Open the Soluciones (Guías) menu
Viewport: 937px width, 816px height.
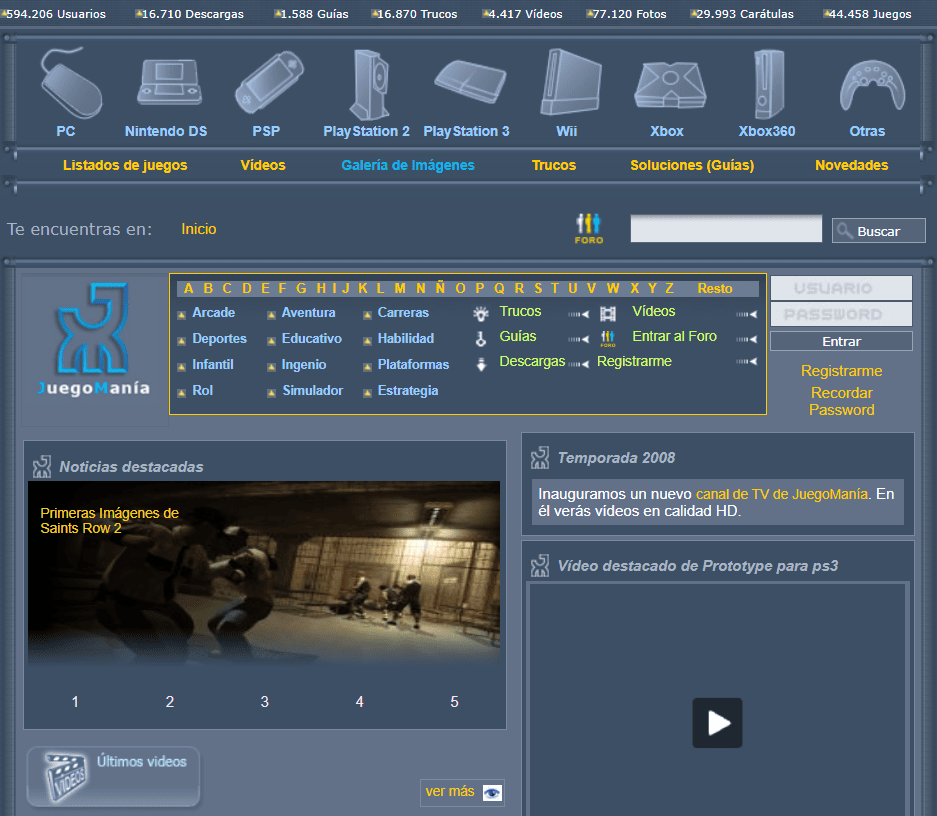pyautogui.click(x=692, y=166)
